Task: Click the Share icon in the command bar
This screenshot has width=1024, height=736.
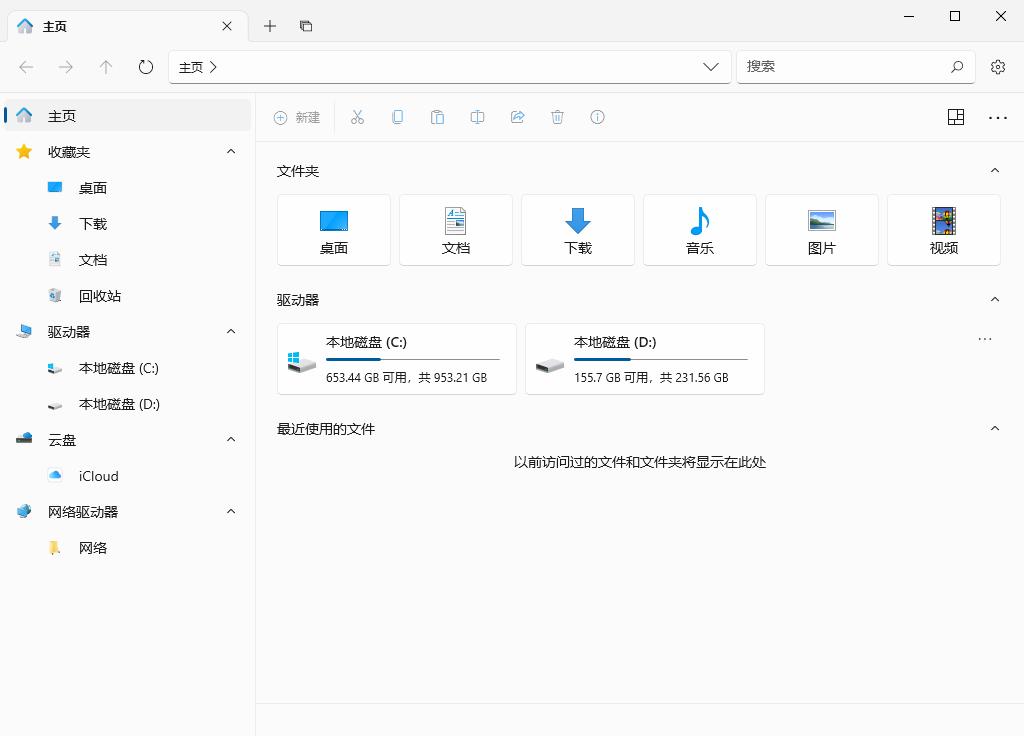Action: point(517,117)
